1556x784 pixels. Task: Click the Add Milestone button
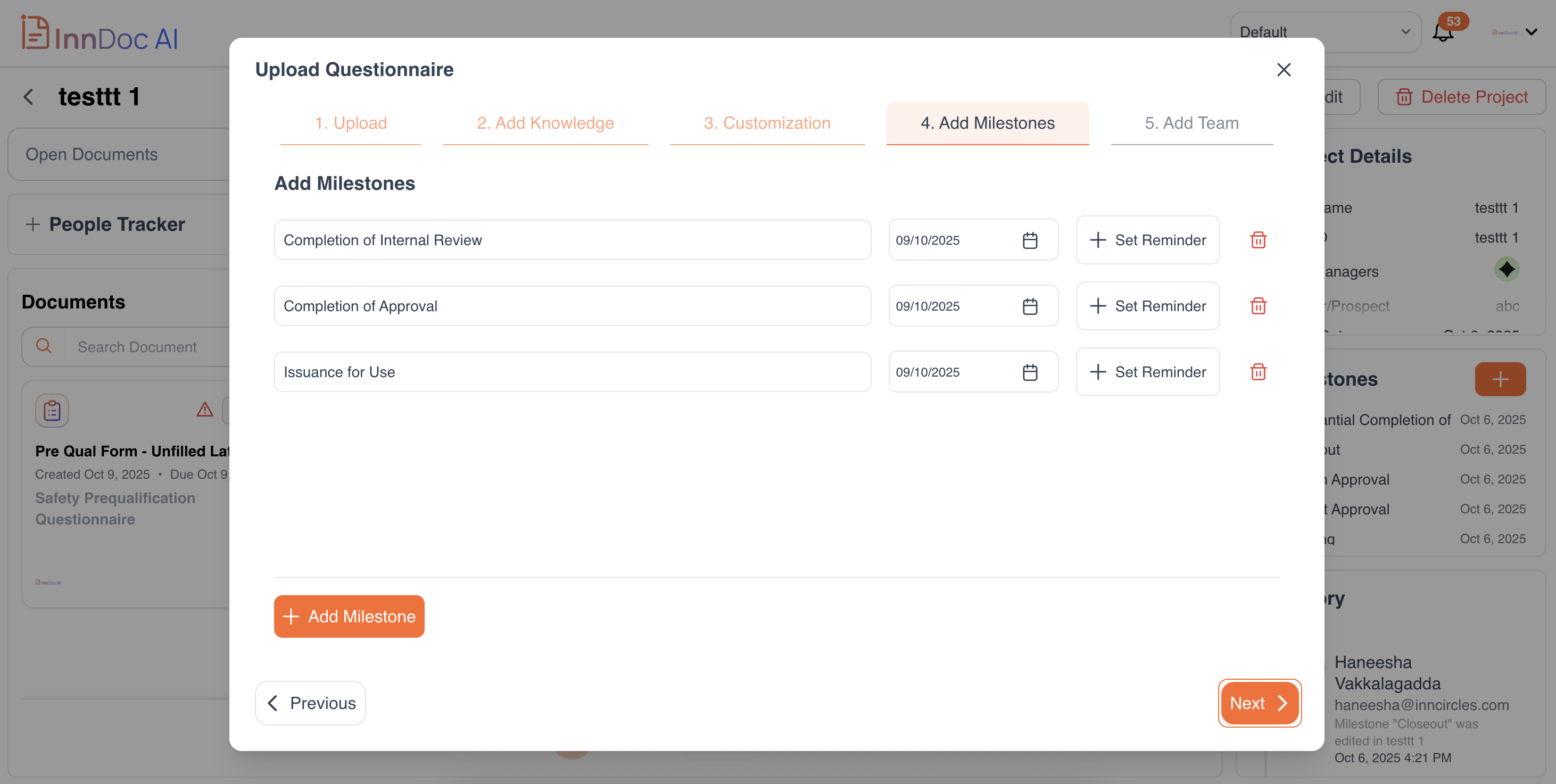tap(349, 616)
